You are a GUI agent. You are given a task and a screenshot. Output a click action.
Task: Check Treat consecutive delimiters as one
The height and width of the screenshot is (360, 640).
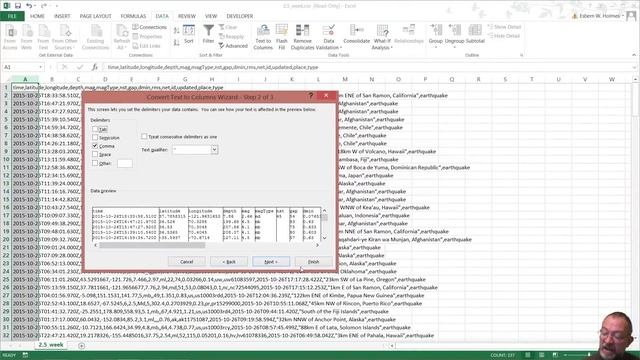144,136
